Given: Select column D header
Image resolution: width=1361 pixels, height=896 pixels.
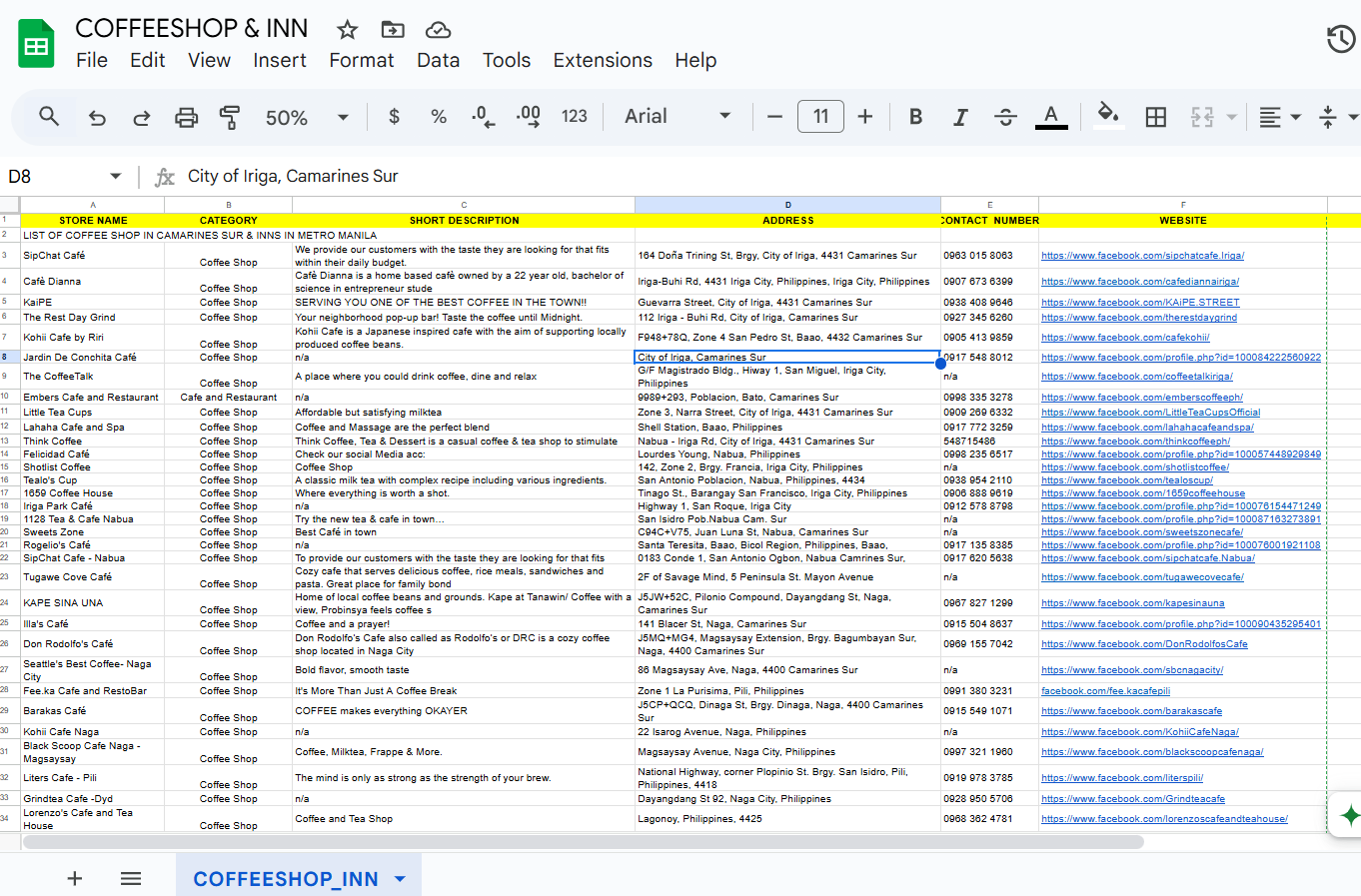Looking at the screenshot, I should point(787,205).
